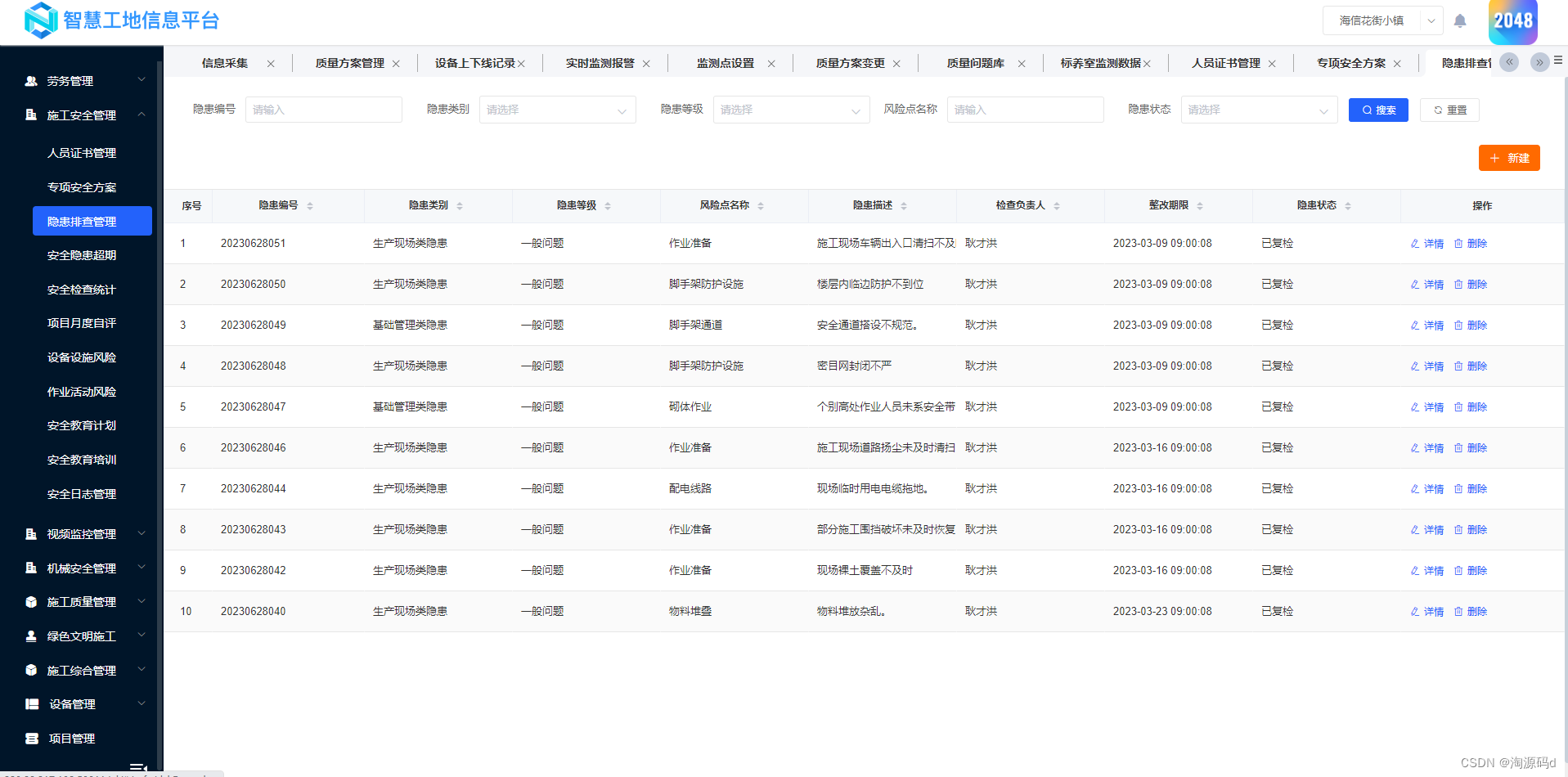Close the 设备上下线记录 tab
This screenshot has width=1568, height=777.
click(521, 64)
